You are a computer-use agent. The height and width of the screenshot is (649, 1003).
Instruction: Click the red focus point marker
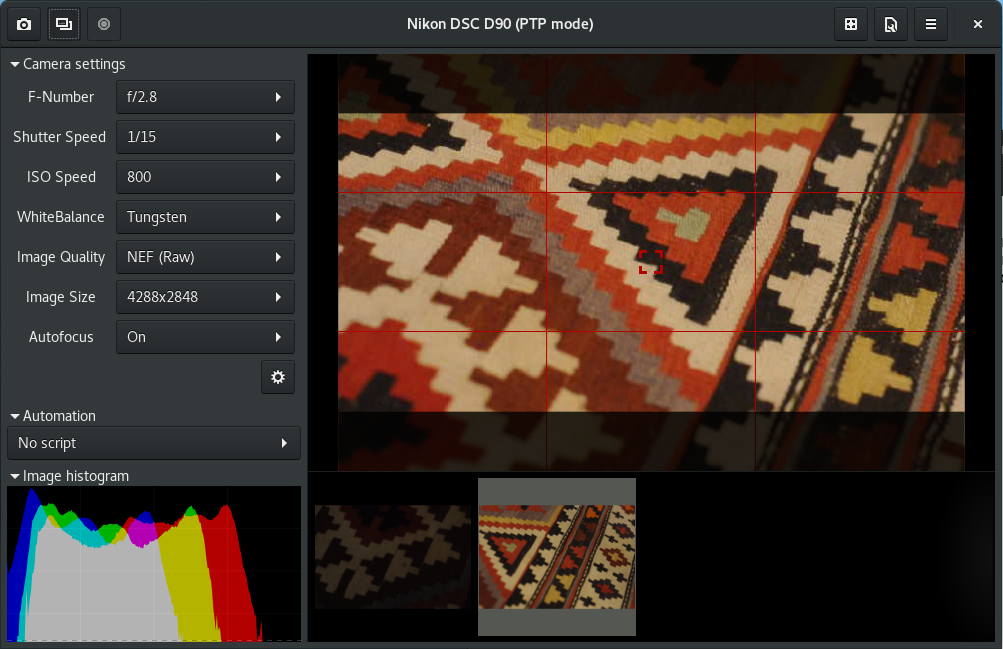(651, 262)
